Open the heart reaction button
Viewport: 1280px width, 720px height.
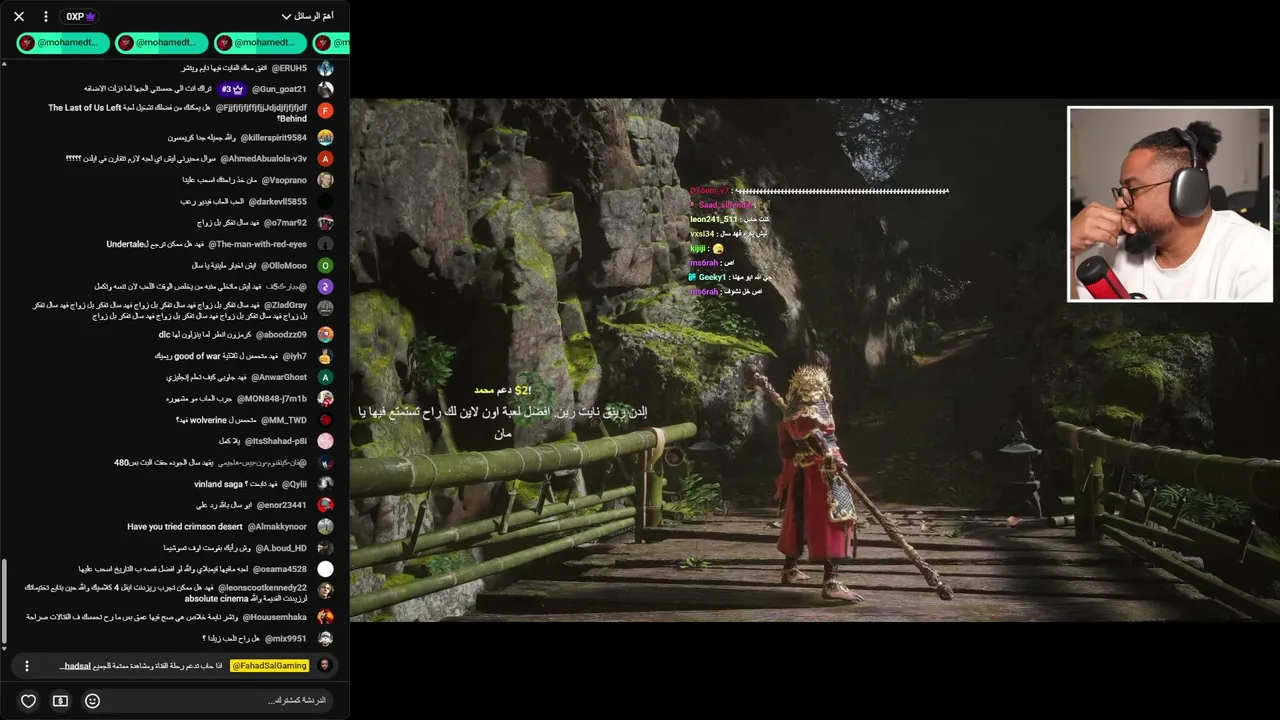click(28, 701)
